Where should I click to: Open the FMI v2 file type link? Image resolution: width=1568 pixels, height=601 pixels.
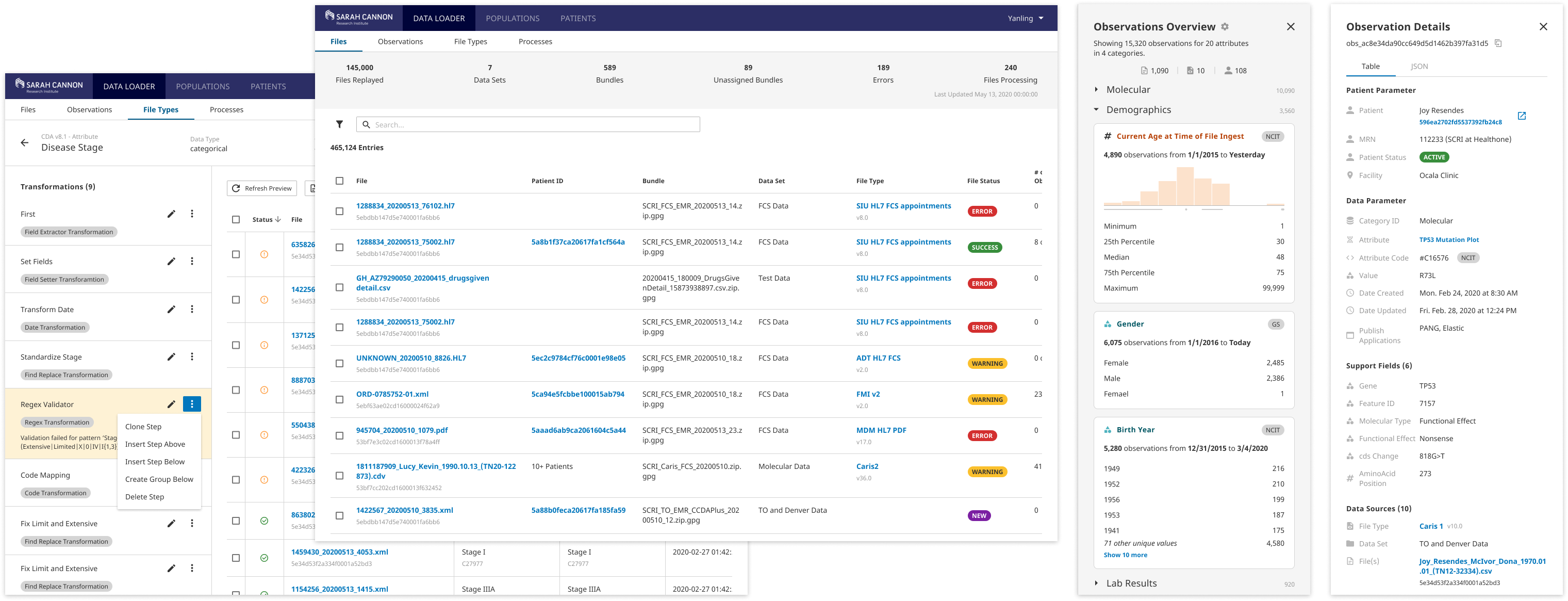(x=867, y=394)
